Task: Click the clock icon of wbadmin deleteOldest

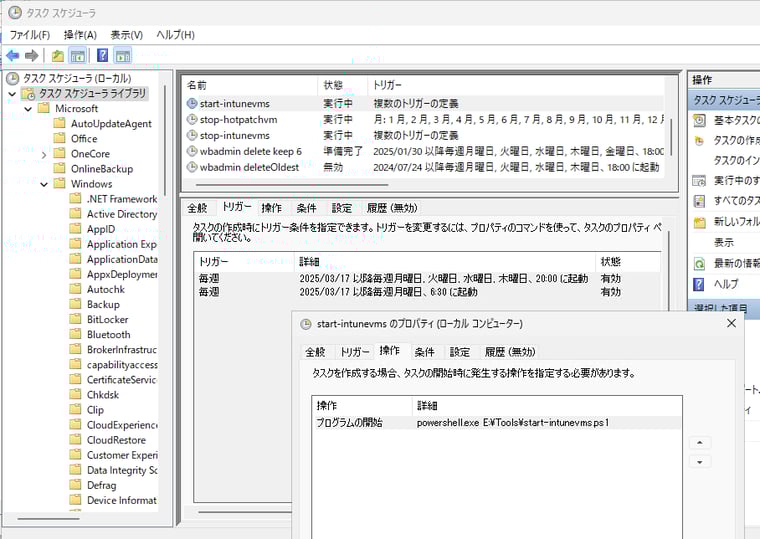Action: 192,167
